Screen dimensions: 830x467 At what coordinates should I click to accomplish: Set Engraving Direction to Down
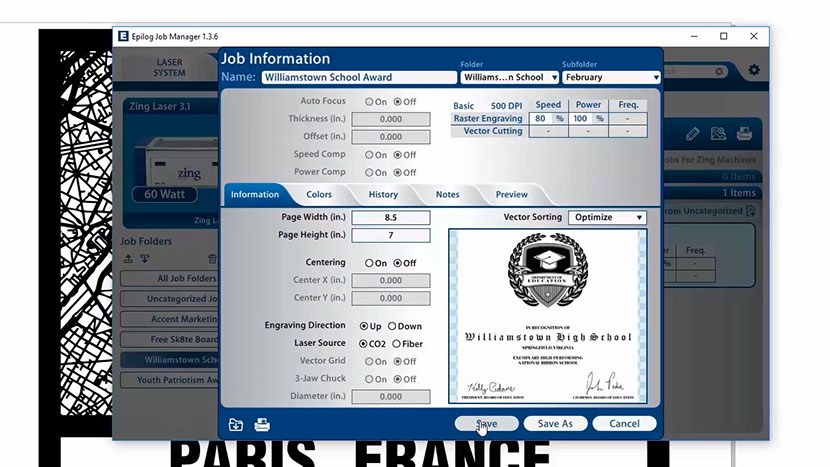pos(392,326)
